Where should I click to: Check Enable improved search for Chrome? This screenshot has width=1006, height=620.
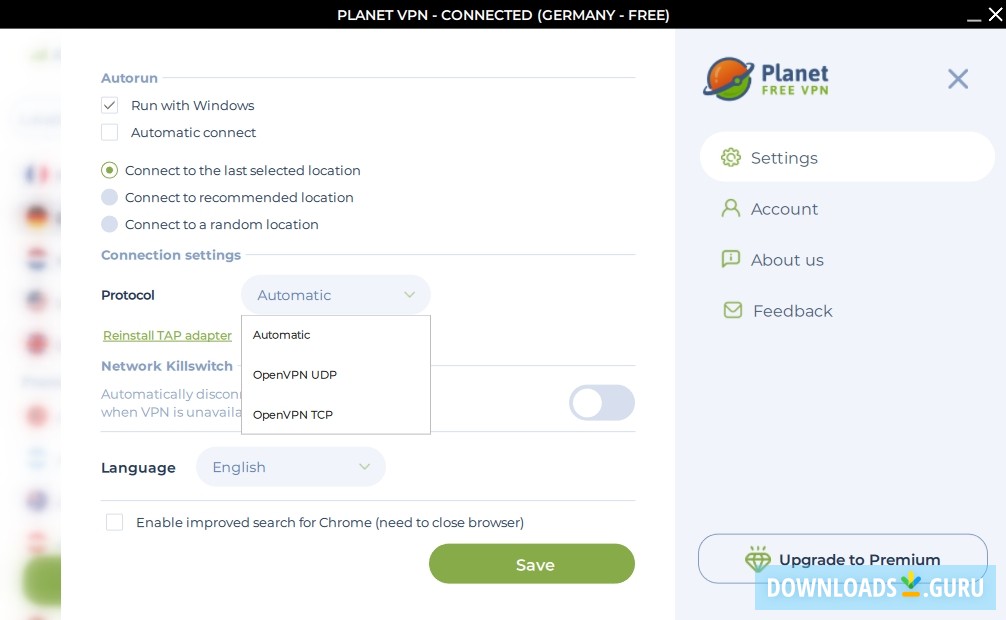tap(115, 522)
